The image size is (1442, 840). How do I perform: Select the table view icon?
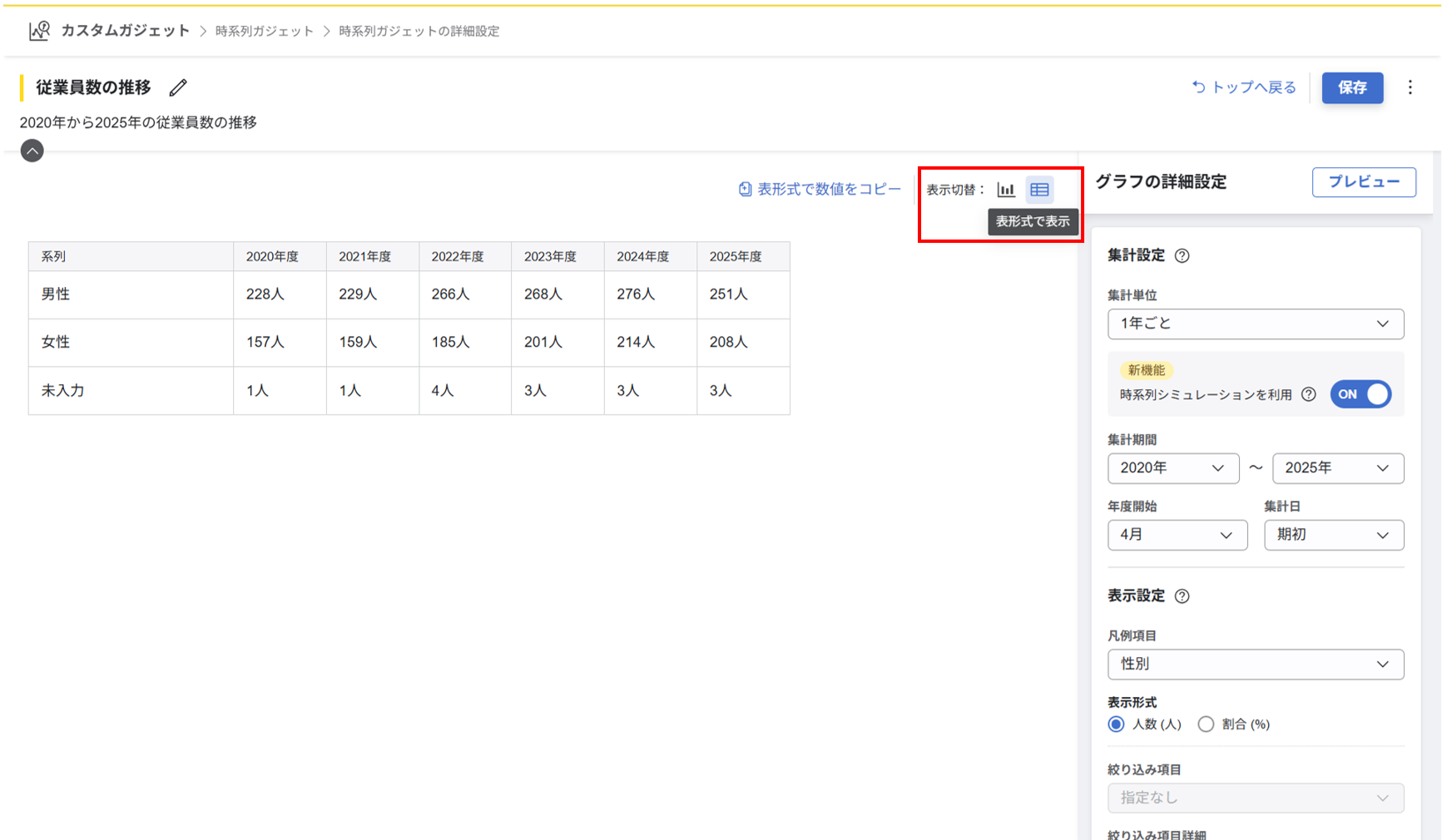(x=1040, y=189)
